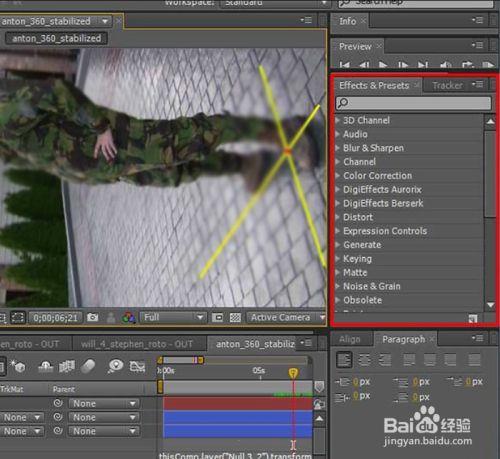Switch to anton_360_stabiliz timeline tab
Image resolution: width=500 pixels, height=459 pixels.
255,344
